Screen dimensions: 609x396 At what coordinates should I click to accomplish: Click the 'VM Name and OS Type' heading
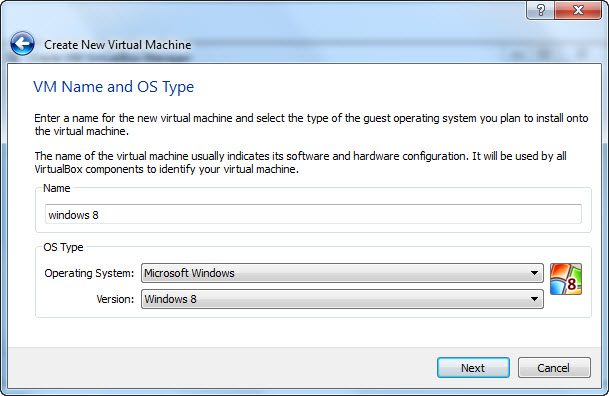(x=113, y=87)
